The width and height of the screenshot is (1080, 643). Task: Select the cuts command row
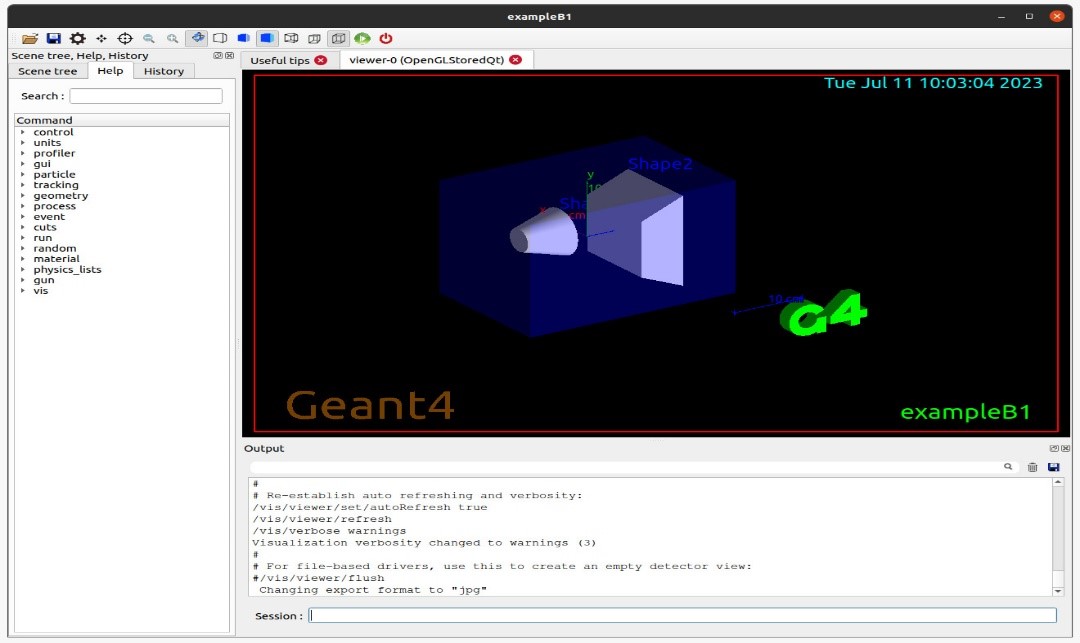point(122,227)
